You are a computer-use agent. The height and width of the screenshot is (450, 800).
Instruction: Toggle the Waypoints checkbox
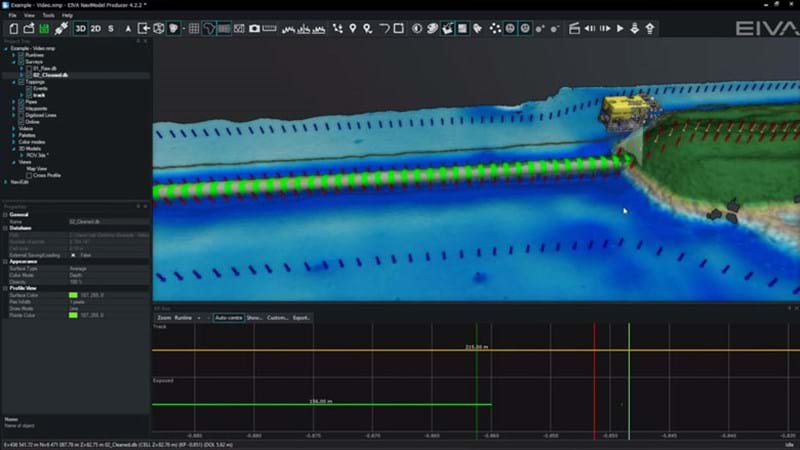(21, 109)
